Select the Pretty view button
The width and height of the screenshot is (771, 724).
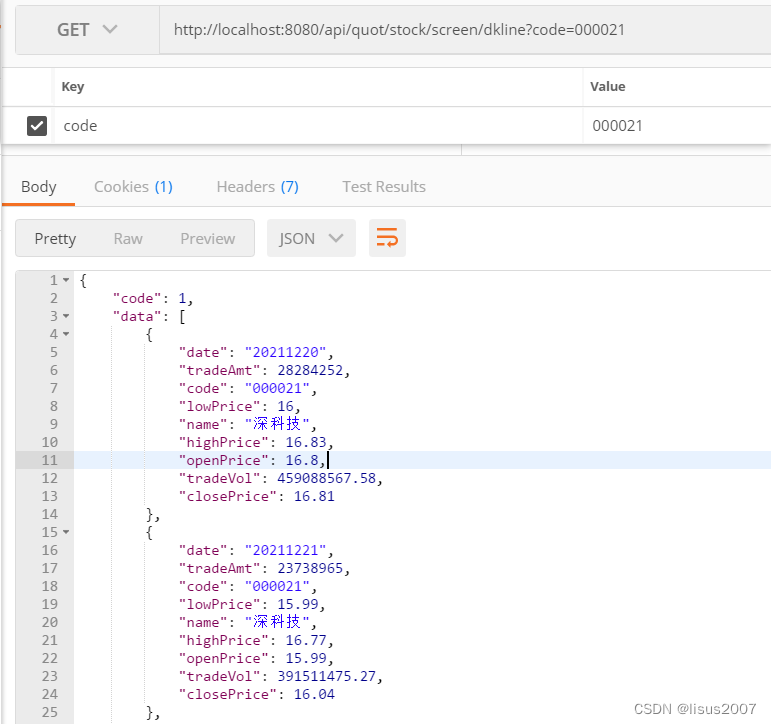click(55, 239)
